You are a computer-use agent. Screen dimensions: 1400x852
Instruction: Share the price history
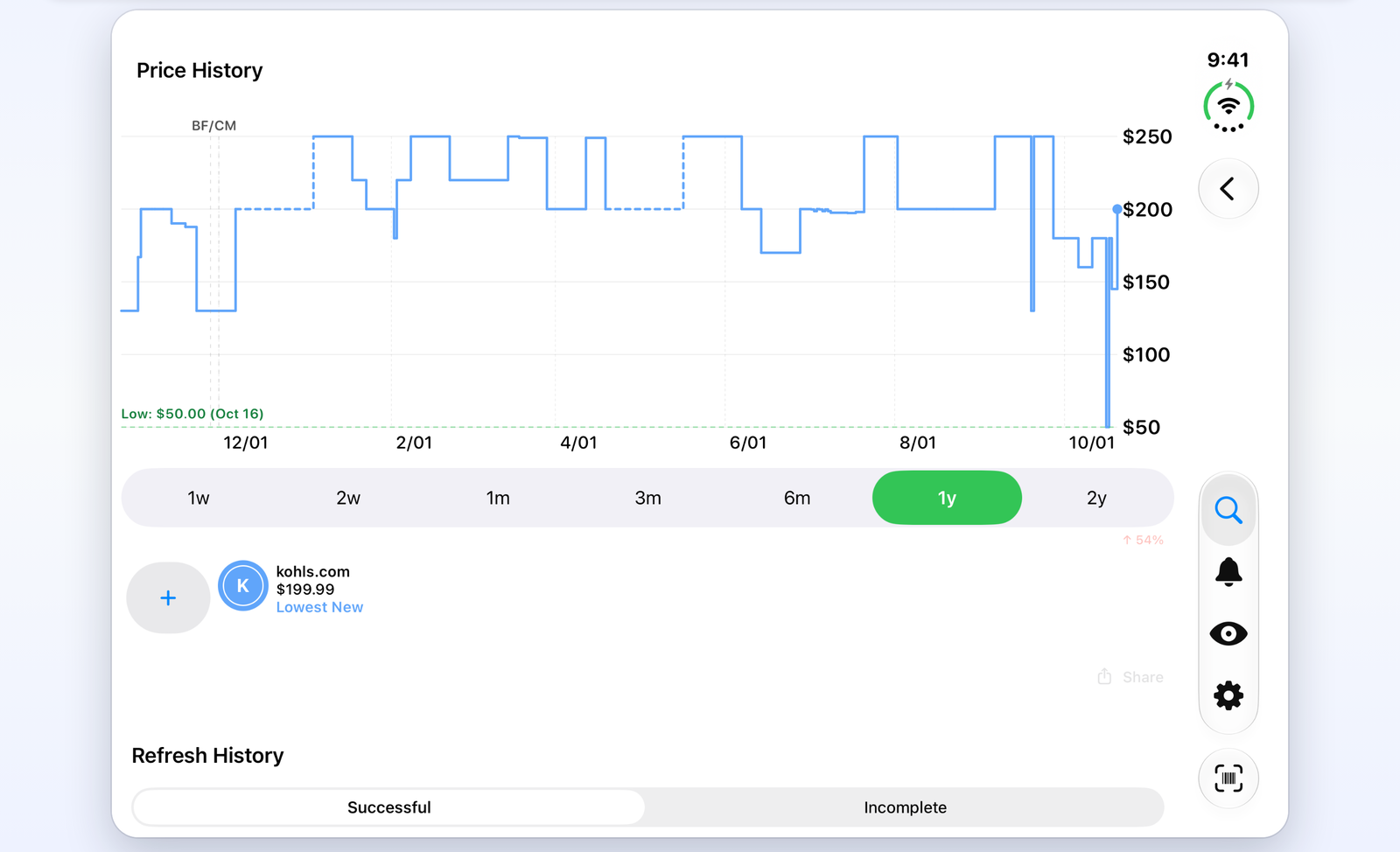click(1130, 677)
